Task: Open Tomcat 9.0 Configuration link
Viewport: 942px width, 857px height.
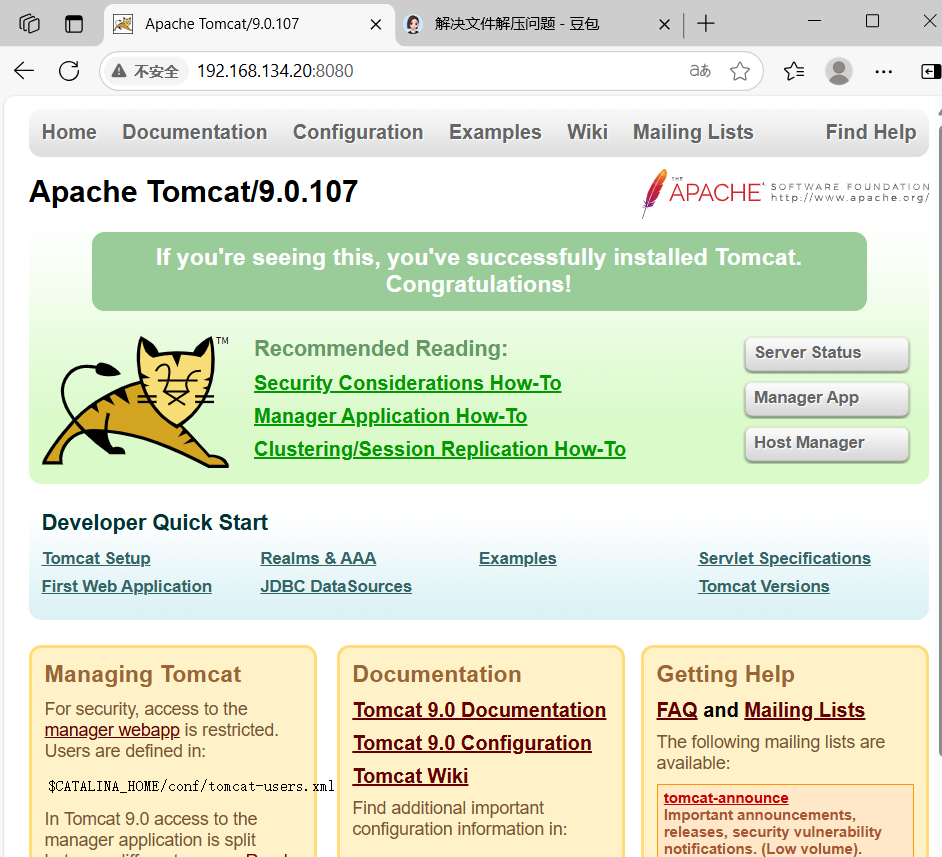Action: pos(472,743)
